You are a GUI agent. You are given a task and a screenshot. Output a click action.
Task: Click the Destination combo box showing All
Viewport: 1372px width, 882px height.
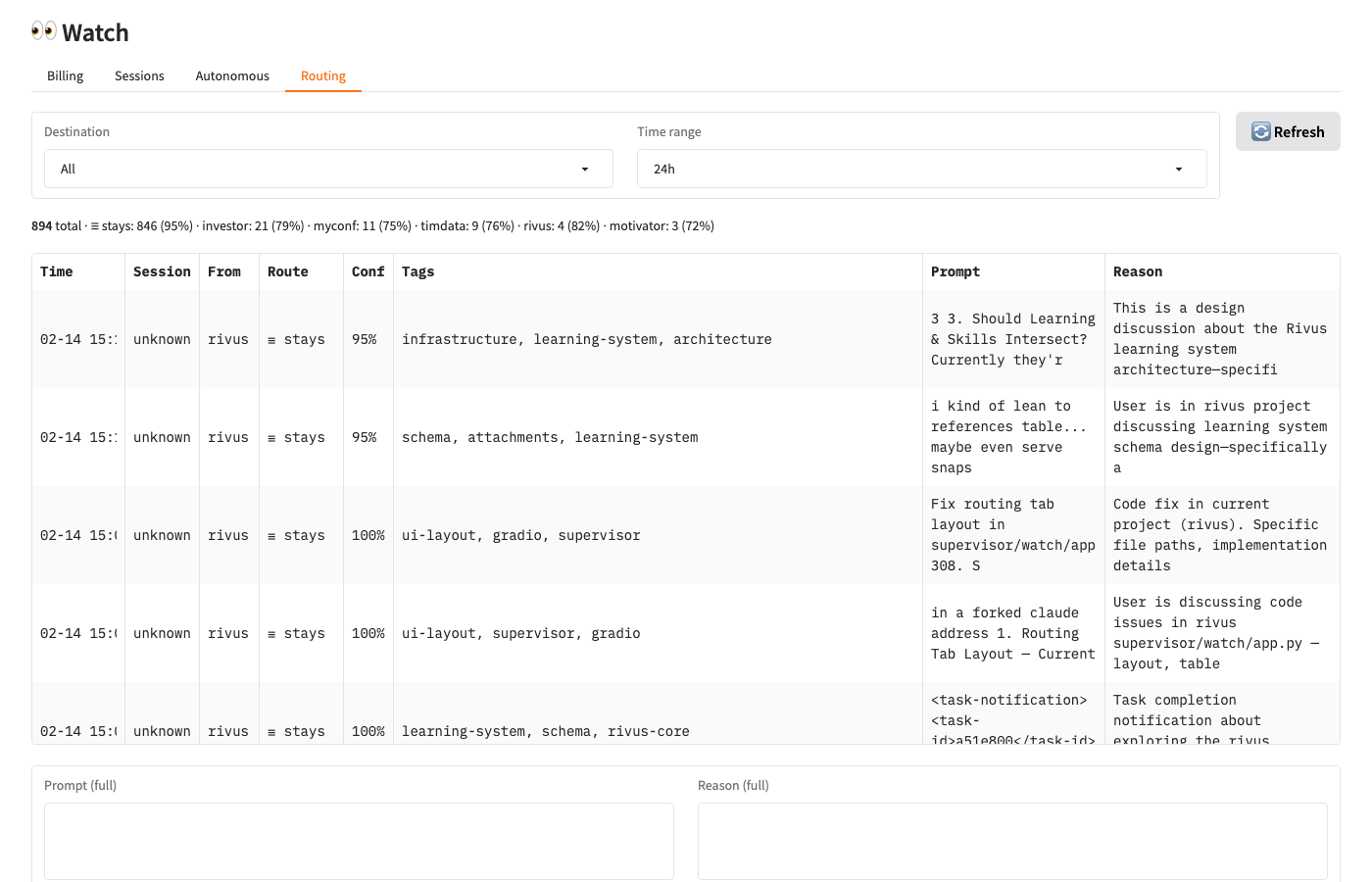click(314, 169)
